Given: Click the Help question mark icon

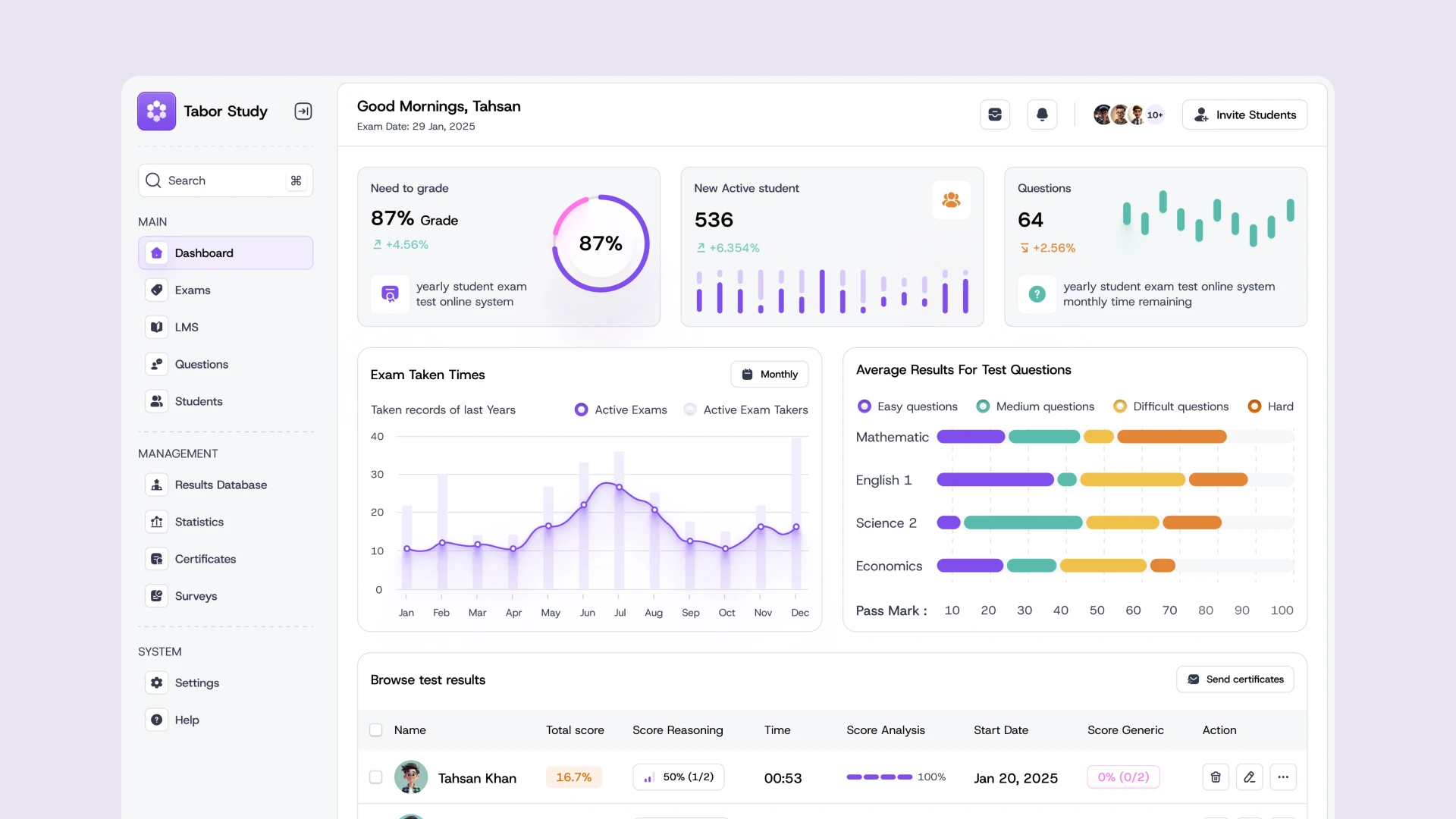Looking at the screenshot, I should pyautogui.click(x=156, y=720).
